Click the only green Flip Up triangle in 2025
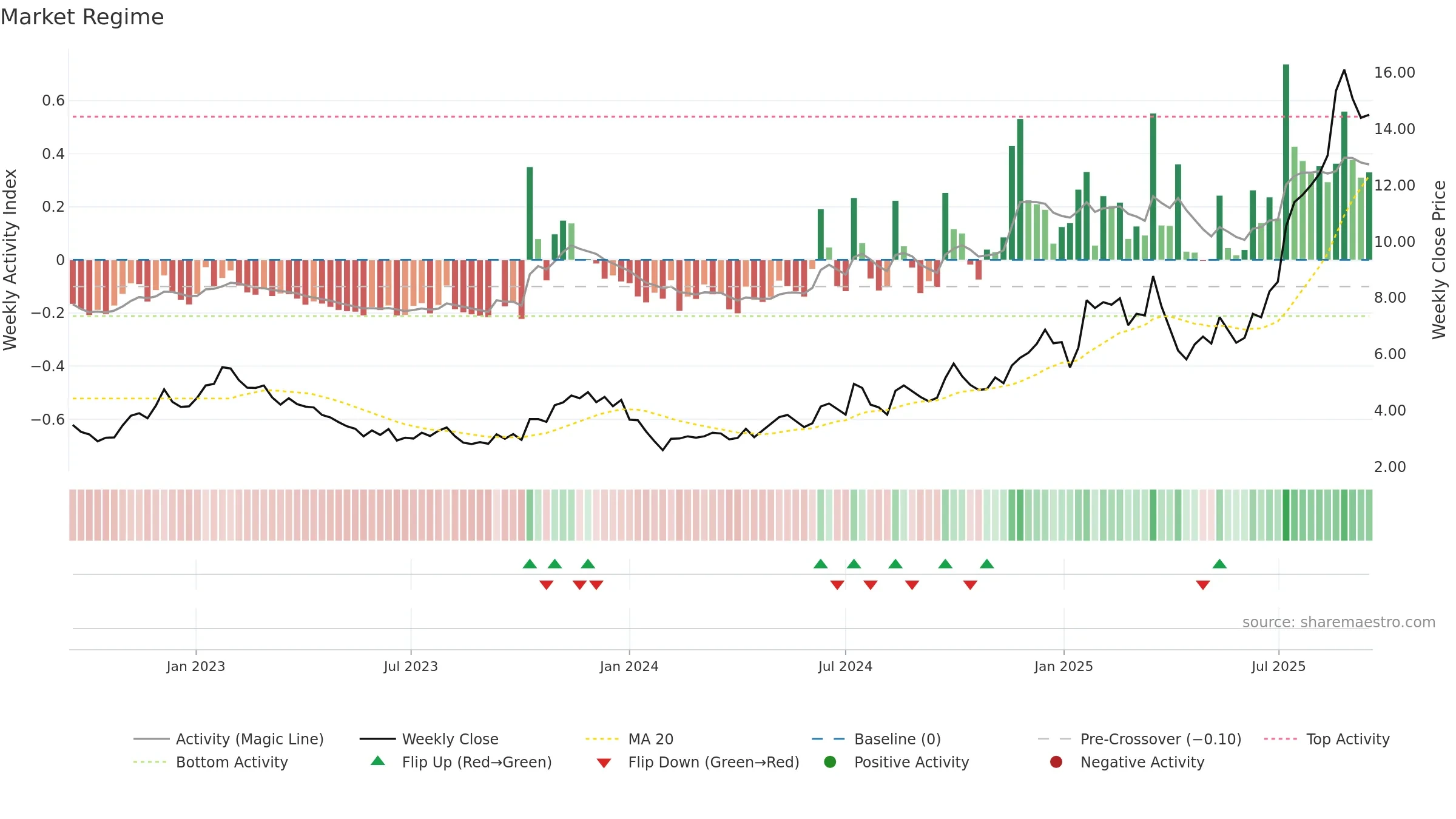This screenshot has height=819, width=1456. tap(1219, 564)
